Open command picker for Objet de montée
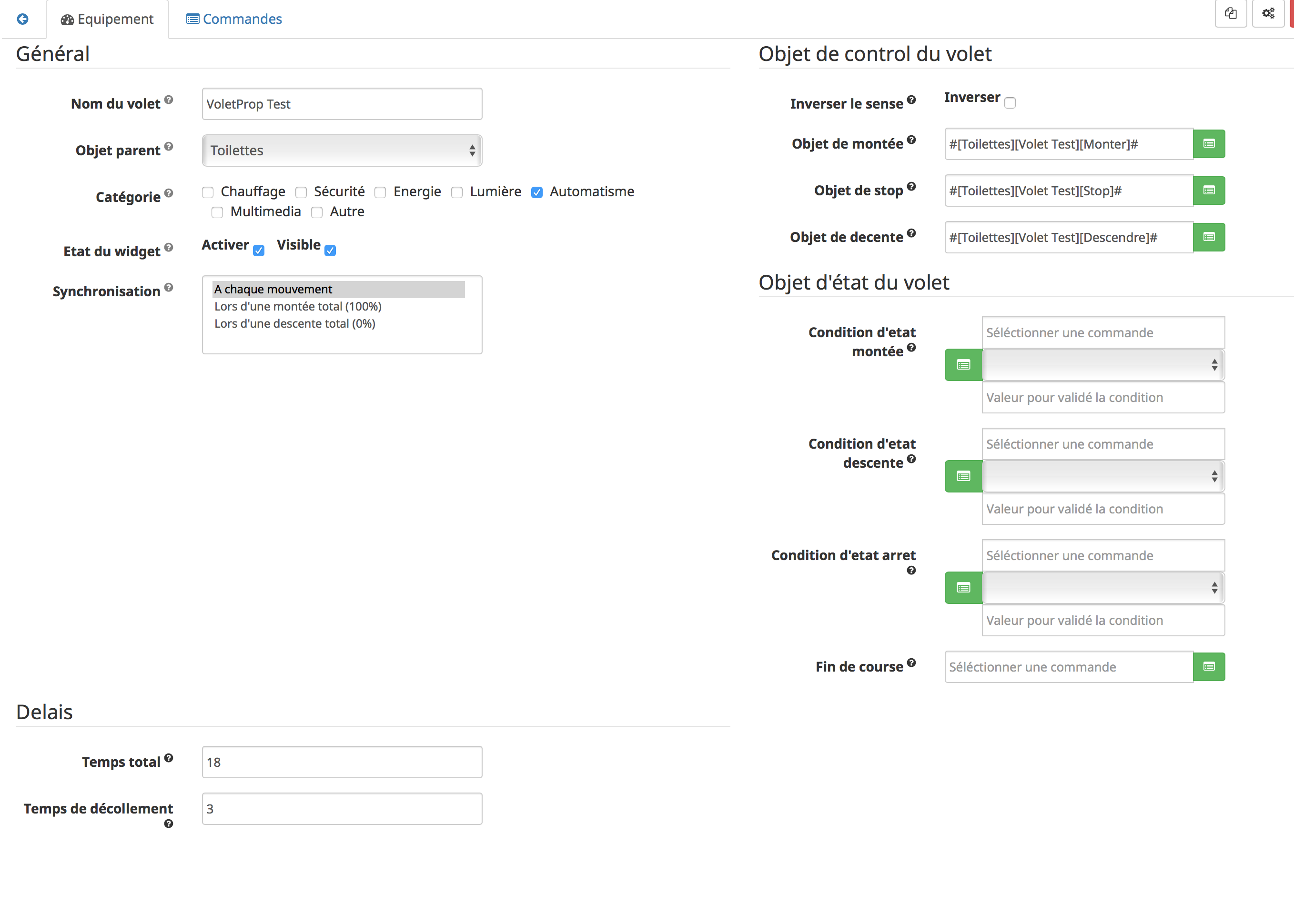This screenshot has width=1294, height=924. click(x=1209, y=144)
